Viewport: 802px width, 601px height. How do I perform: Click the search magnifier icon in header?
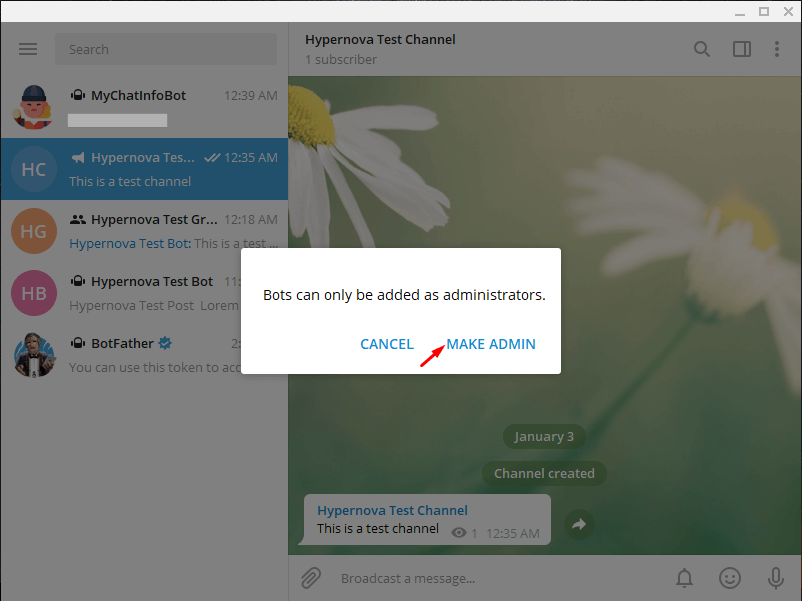coord(702,49)
